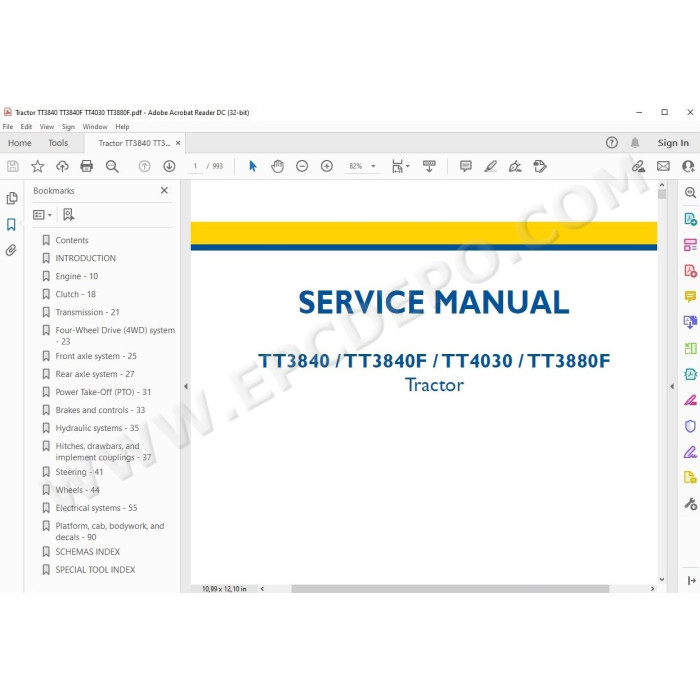Select the Tractor TT3840 document tab
Viewport: 700px width, 700px height.
coord(134,143)
